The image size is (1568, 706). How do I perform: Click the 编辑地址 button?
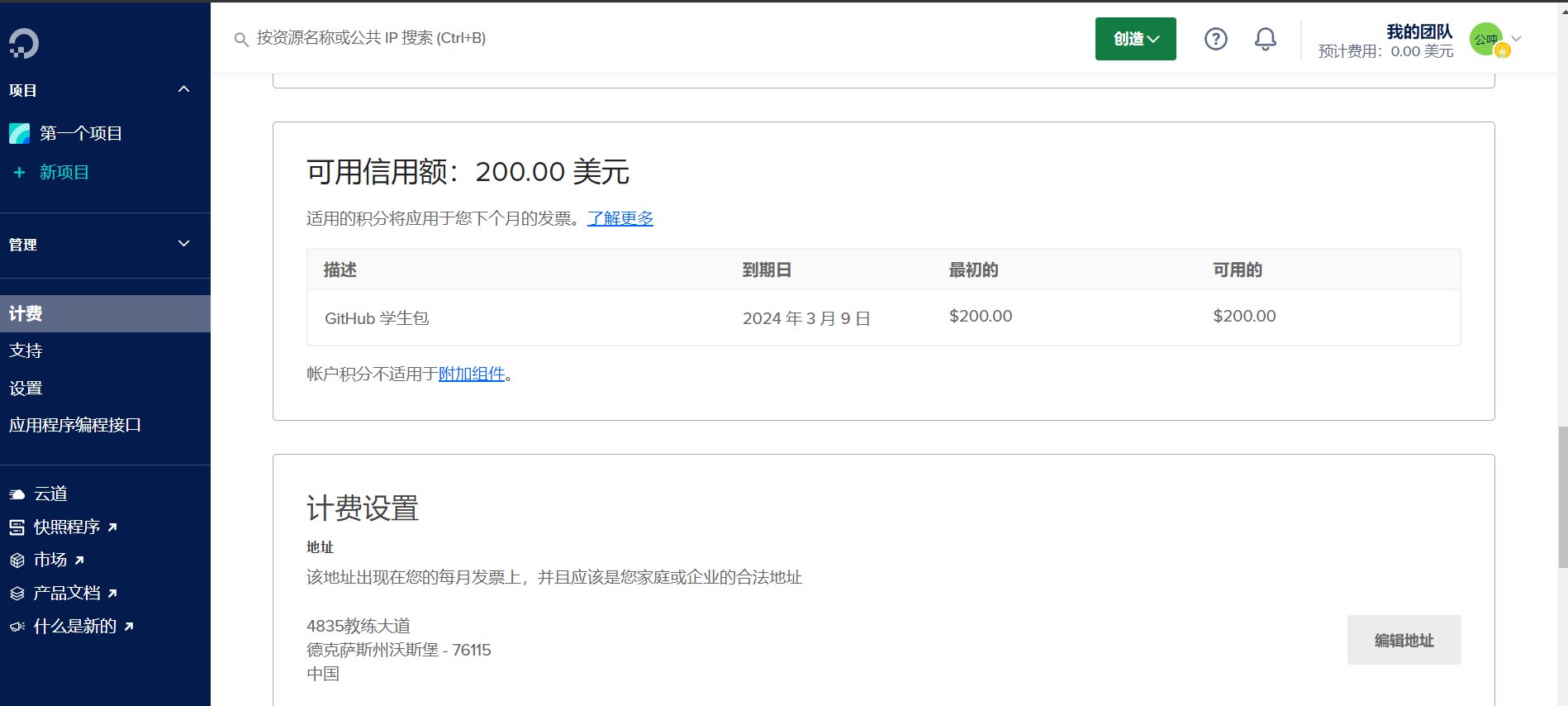click(x=1404, y=640)
